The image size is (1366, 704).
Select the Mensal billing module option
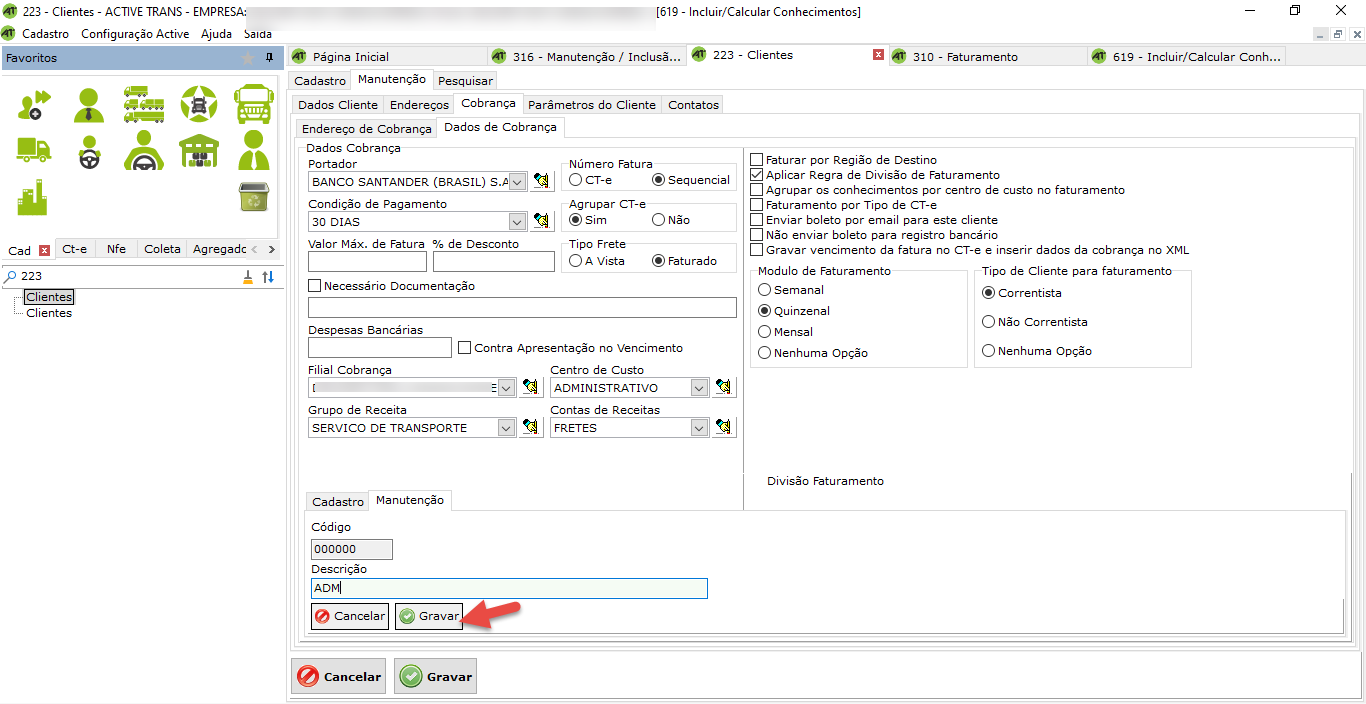tap(765, 332)
